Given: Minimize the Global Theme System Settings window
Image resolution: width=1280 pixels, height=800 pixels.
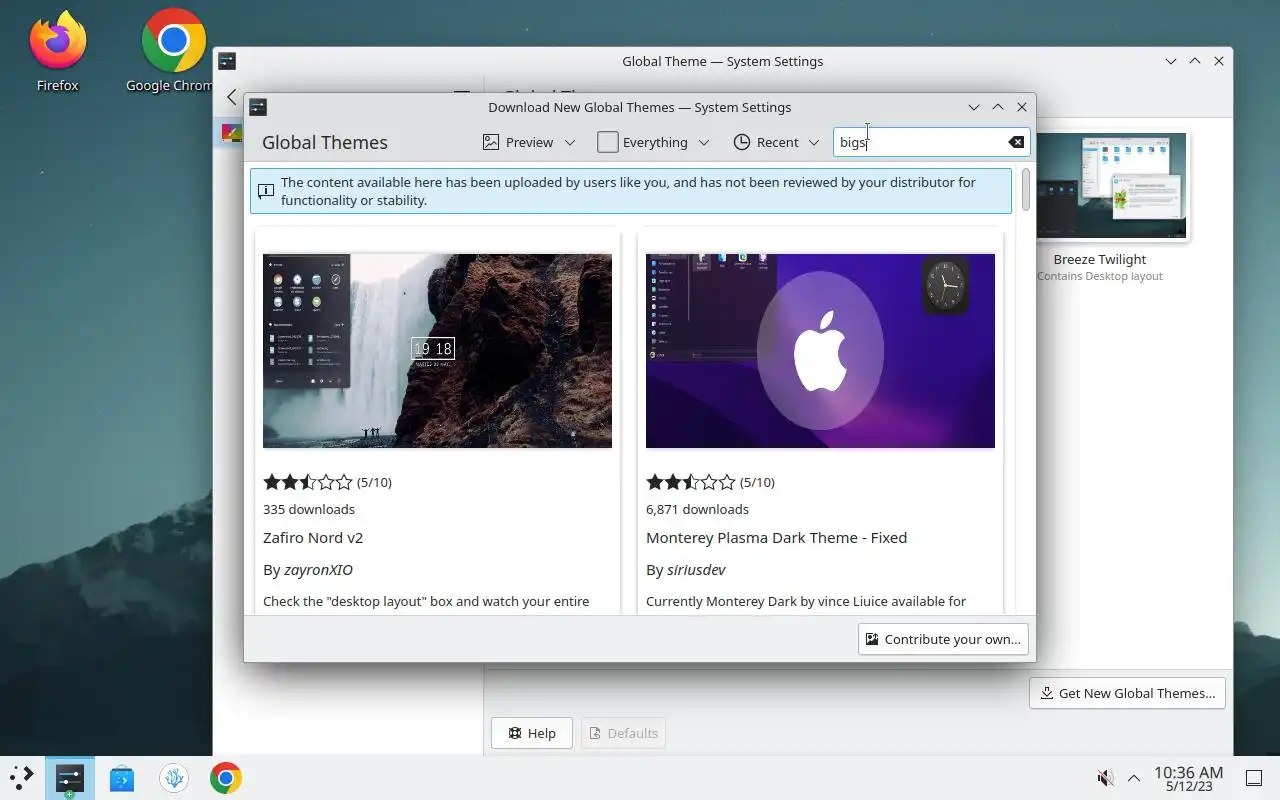Looking at the screenshot, I should tap(1171, 61).
